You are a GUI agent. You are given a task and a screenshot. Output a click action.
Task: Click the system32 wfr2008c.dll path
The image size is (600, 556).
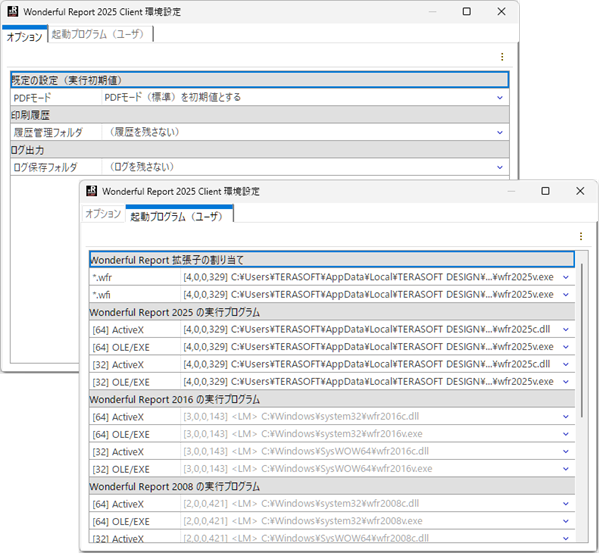301,503
